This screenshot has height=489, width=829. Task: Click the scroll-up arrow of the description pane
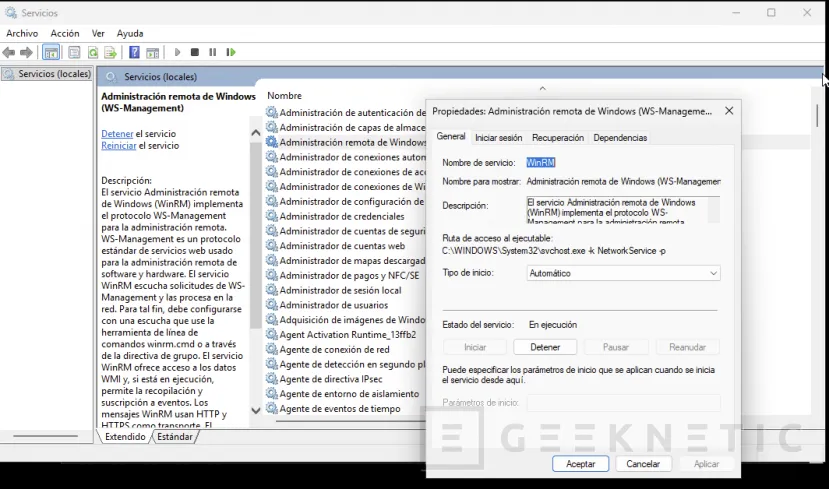[x=256, y=133]
